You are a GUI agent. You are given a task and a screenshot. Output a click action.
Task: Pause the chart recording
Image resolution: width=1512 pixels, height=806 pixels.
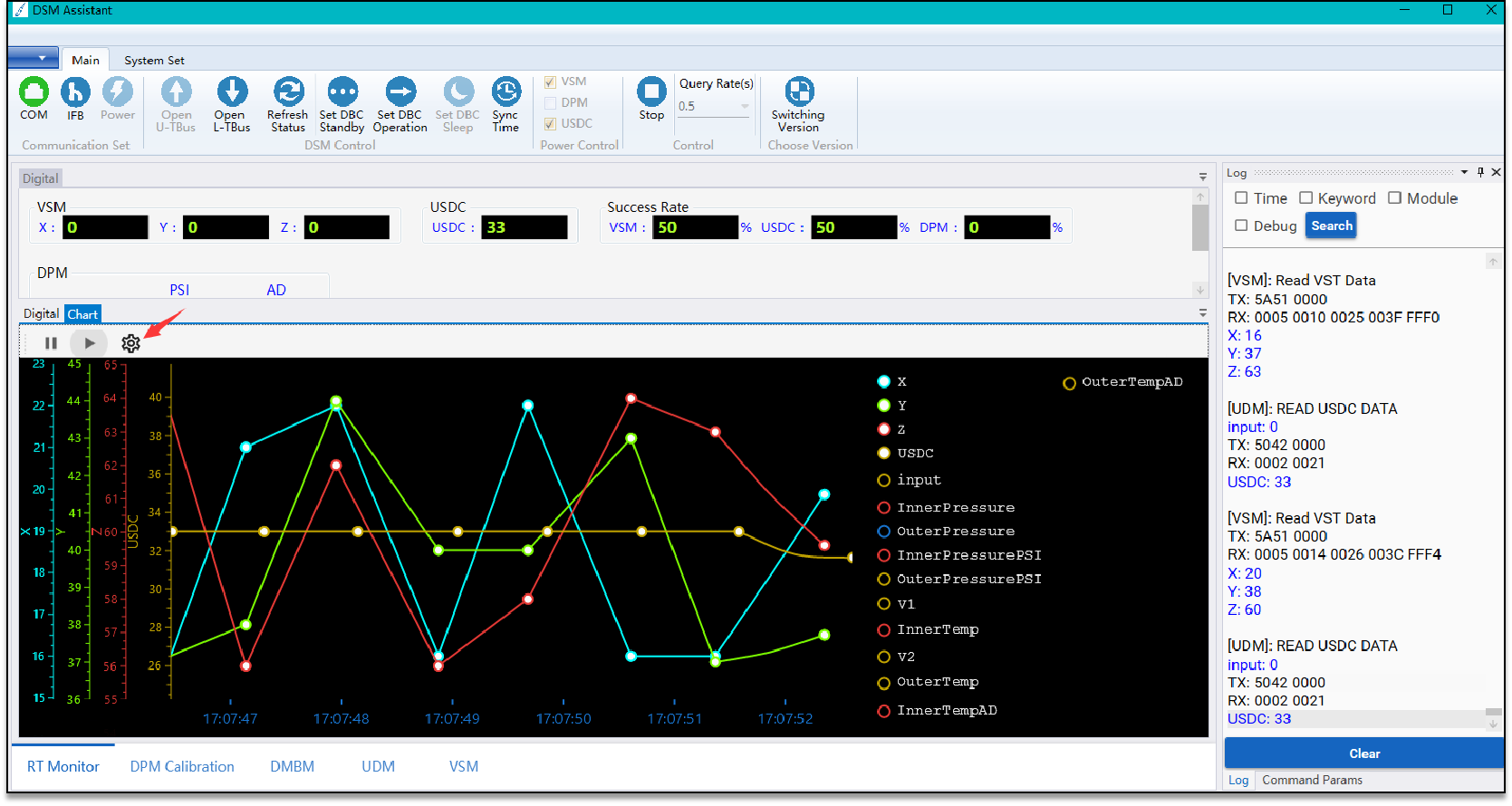[x=51, y=343]
